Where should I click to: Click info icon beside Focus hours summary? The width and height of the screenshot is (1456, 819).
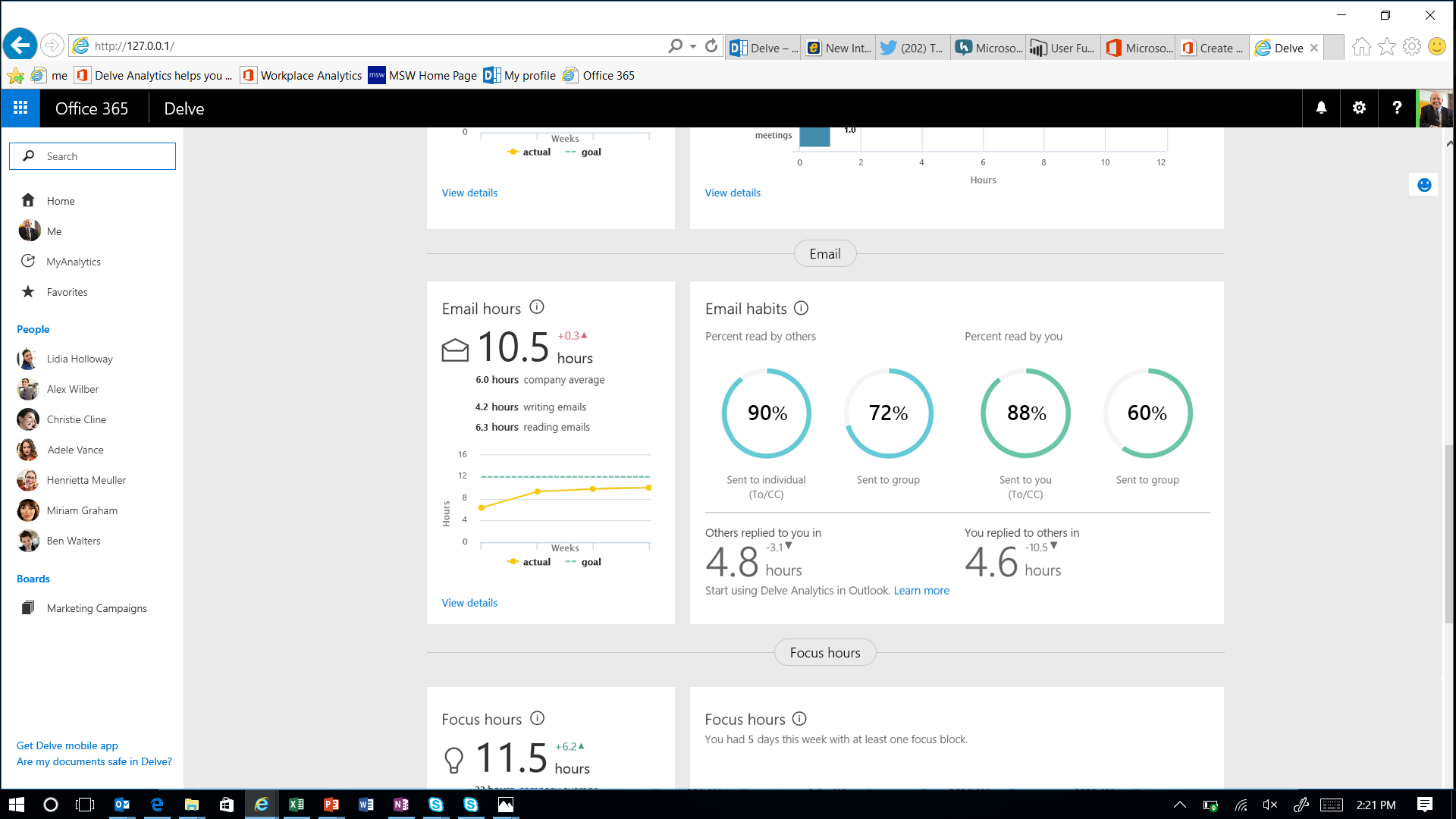pyautogui.click(x=538, y=718)
